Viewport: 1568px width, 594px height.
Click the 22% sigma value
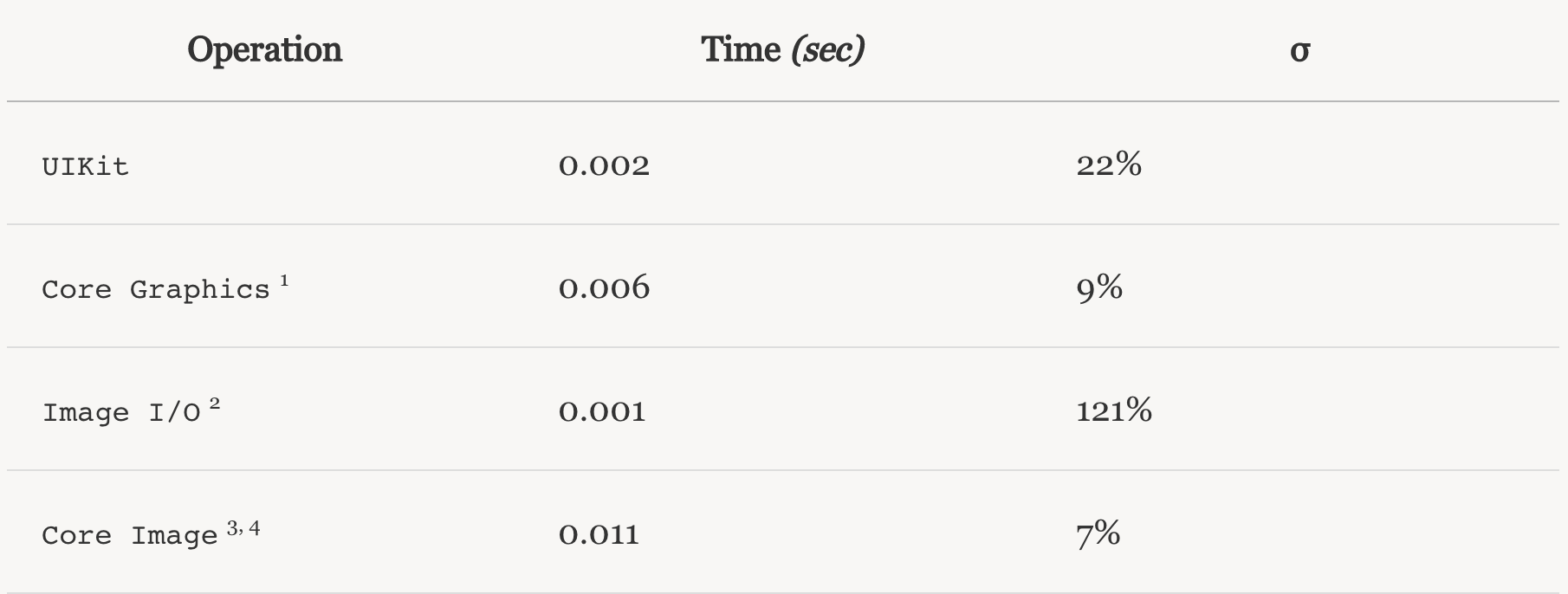click(1109, 164)
